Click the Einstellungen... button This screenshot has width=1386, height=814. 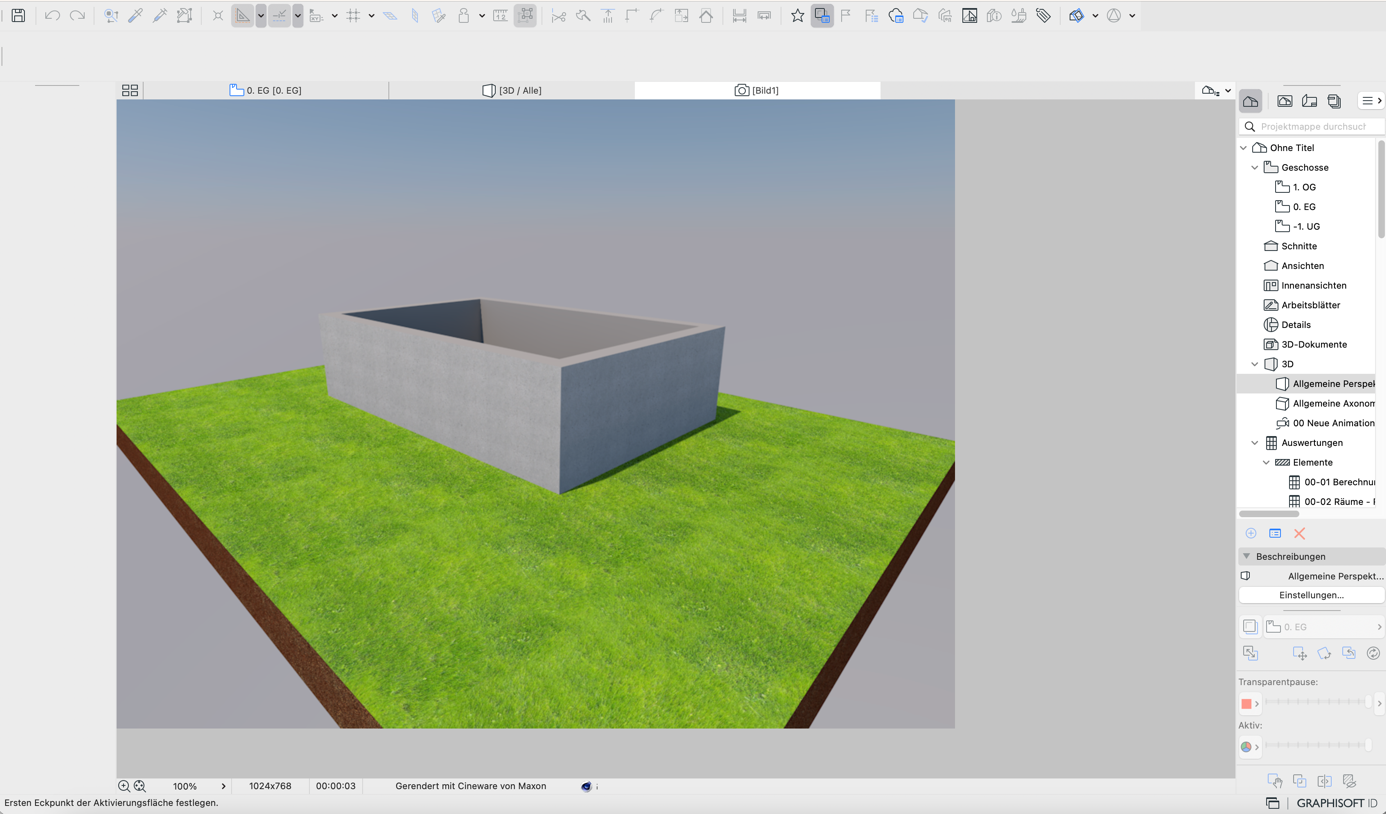[x=1311, y=595]
